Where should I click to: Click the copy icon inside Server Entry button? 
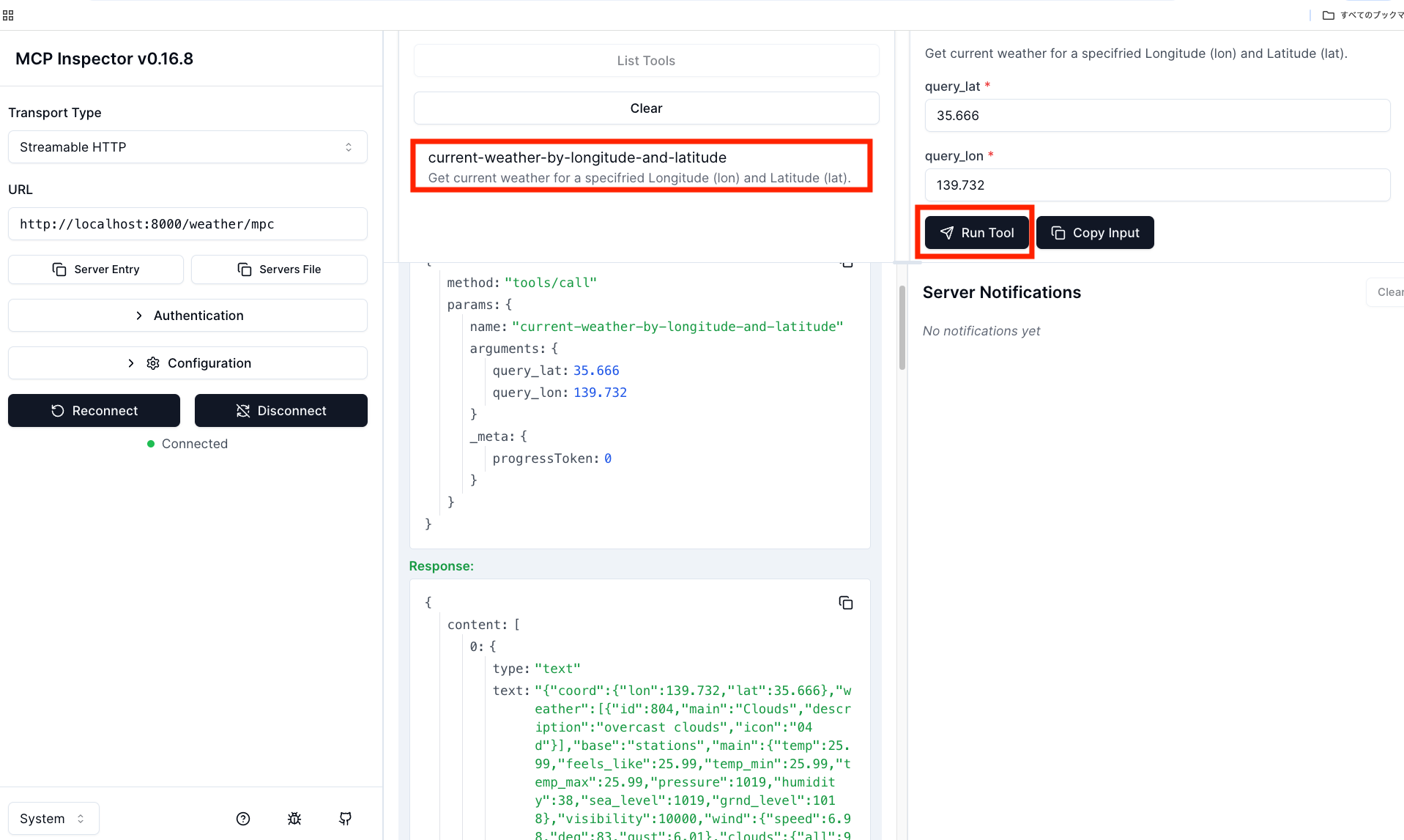click(x=60, y=269)
